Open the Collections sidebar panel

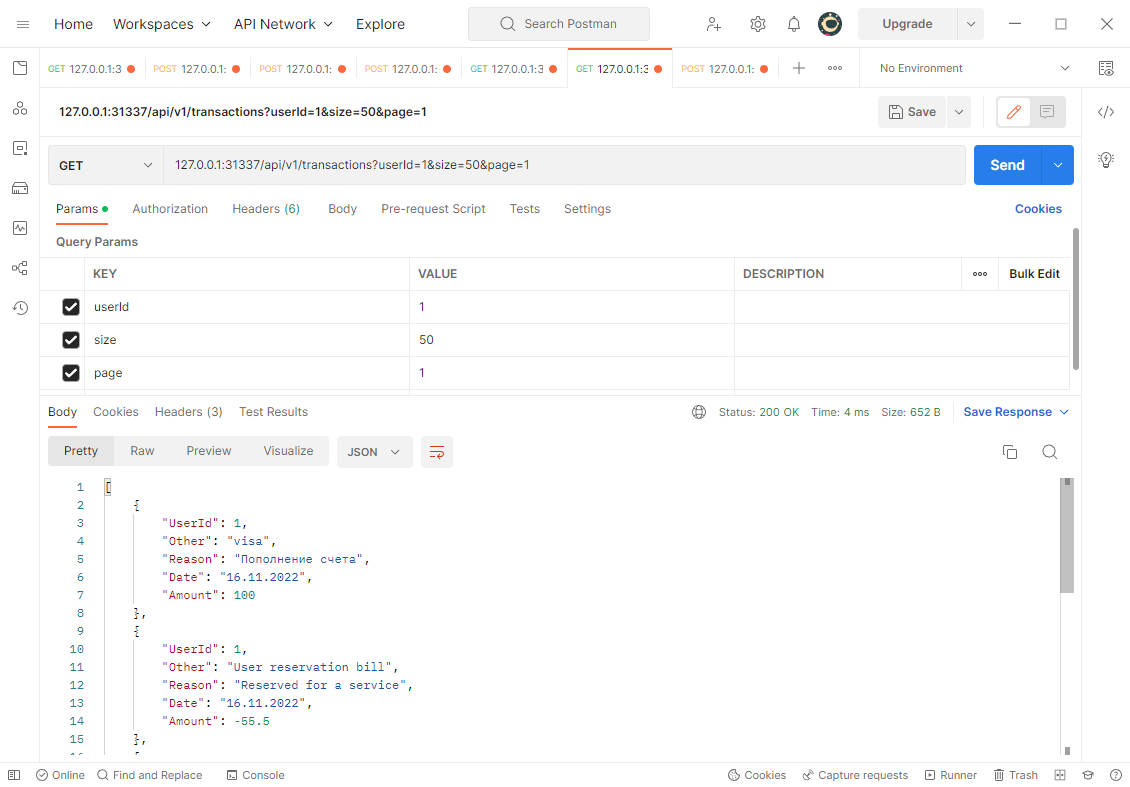tap(20, 67)
